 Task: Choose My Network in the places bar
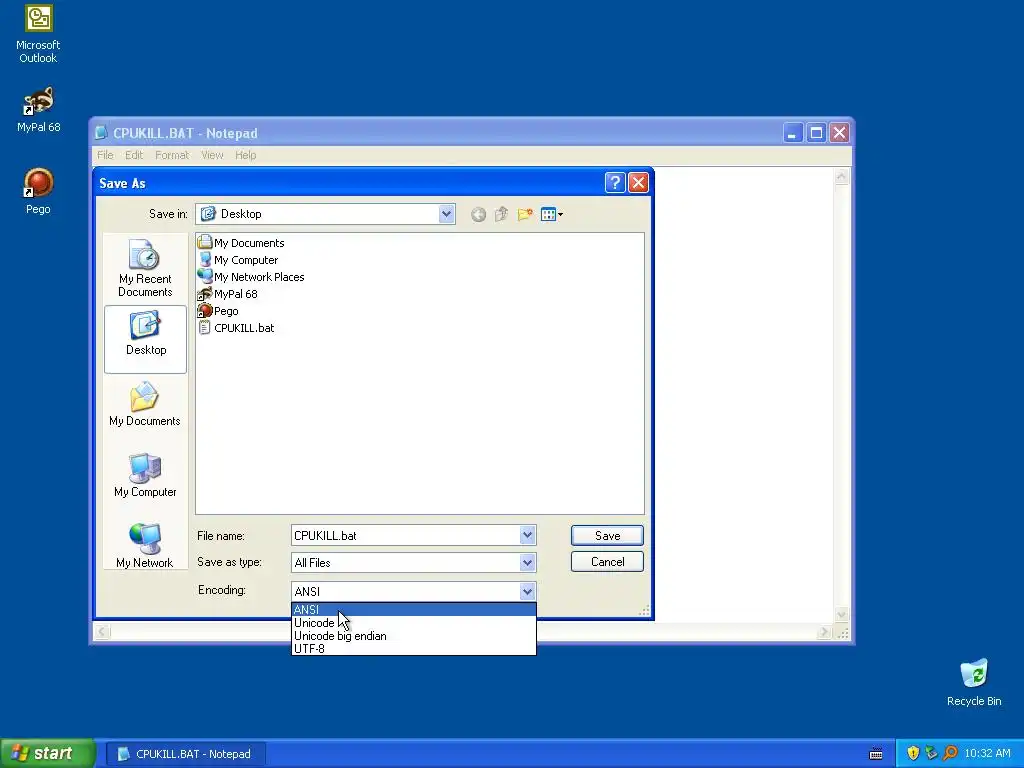[145, 546]
